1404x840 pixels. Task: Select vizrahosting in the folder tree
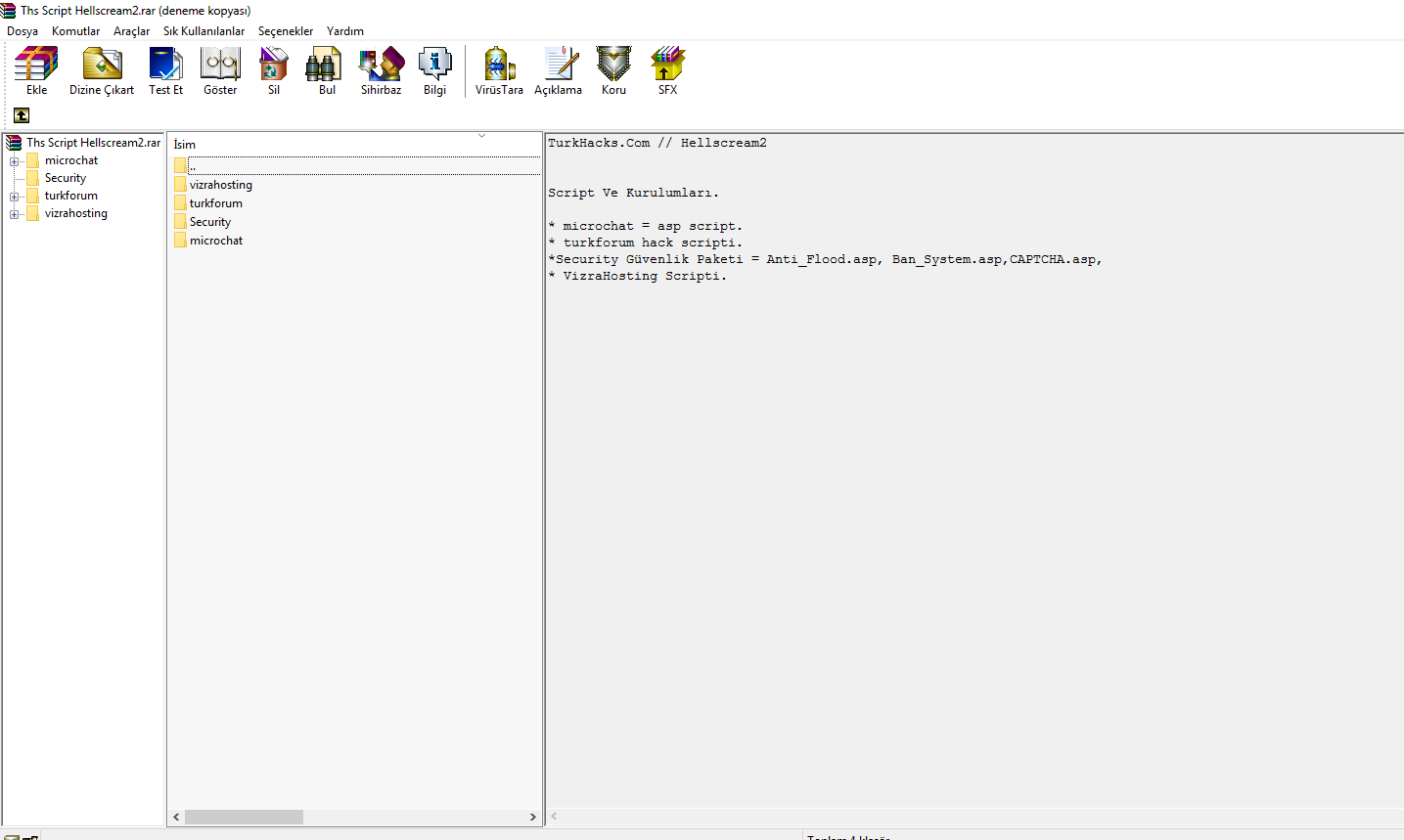pyautogui.click(x=76, y=213)
